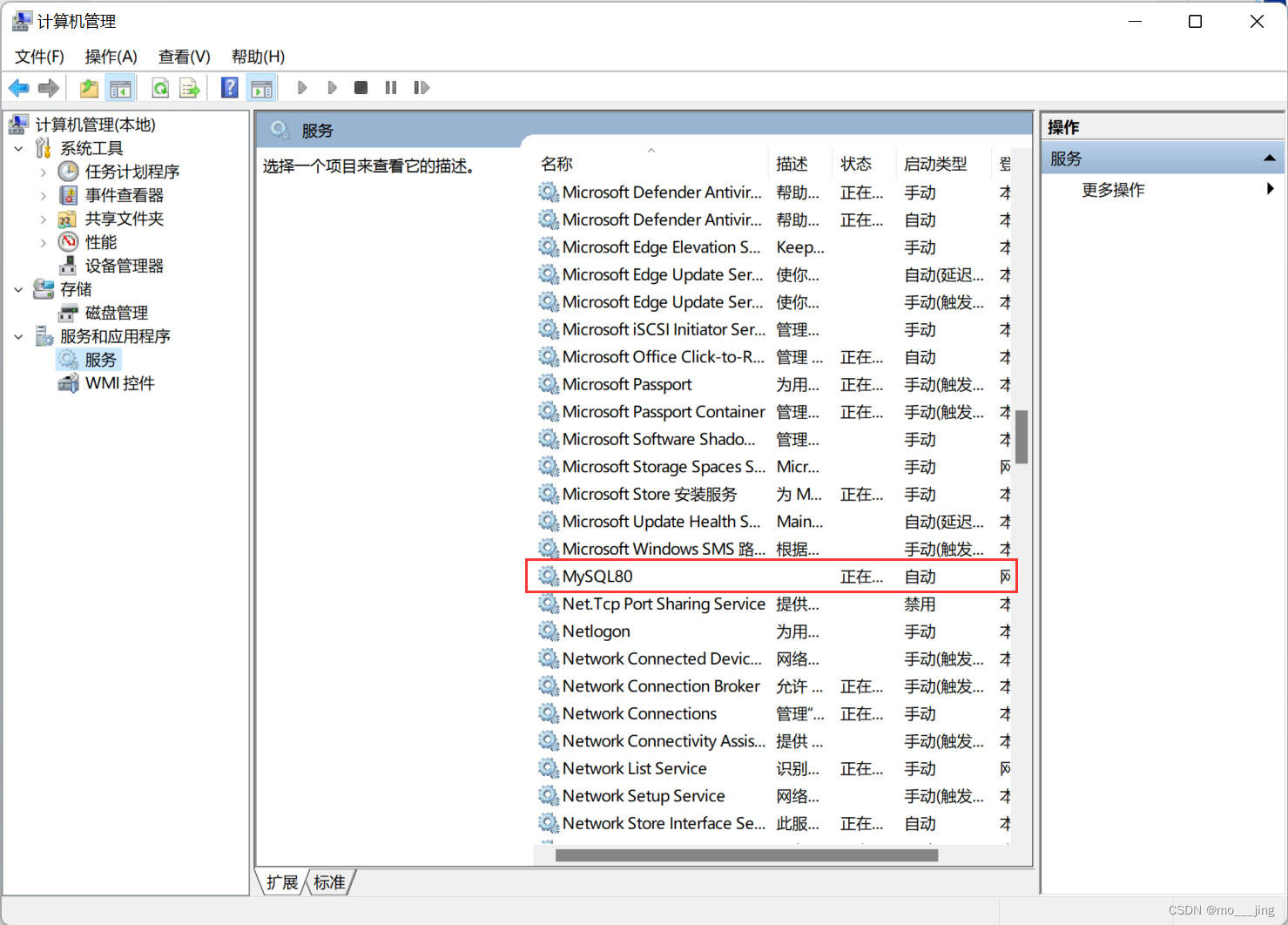
Task: Switch to the 标准 tab
Action: click(329, 882)
